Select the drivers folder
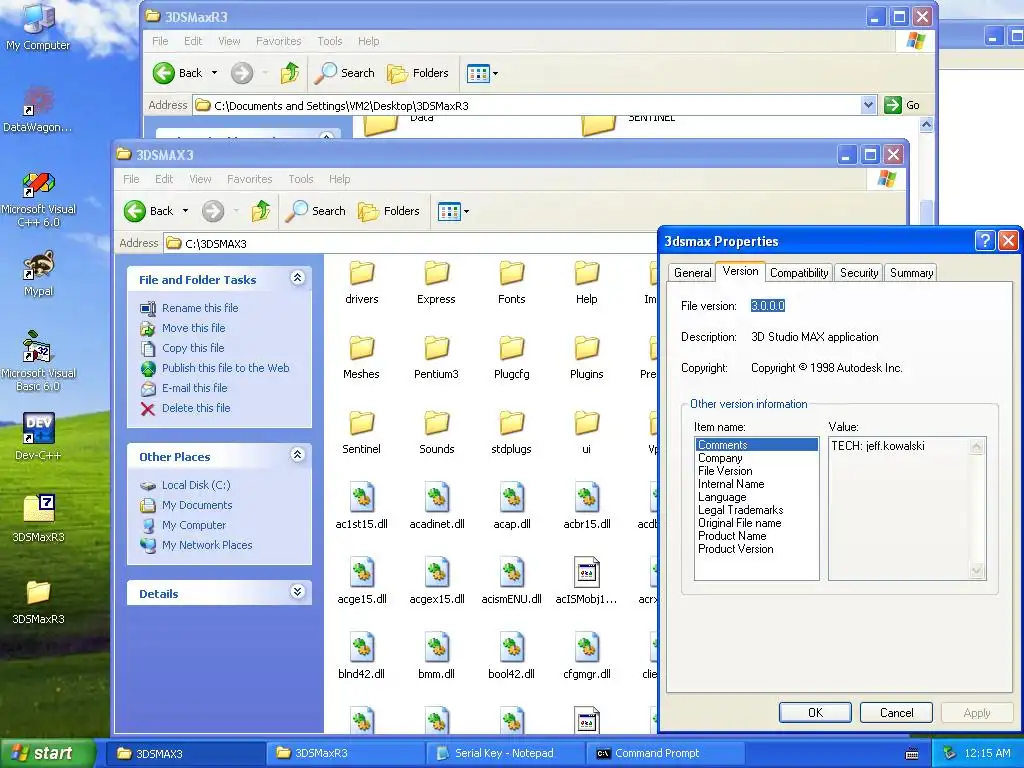 (x=361, y=283)
